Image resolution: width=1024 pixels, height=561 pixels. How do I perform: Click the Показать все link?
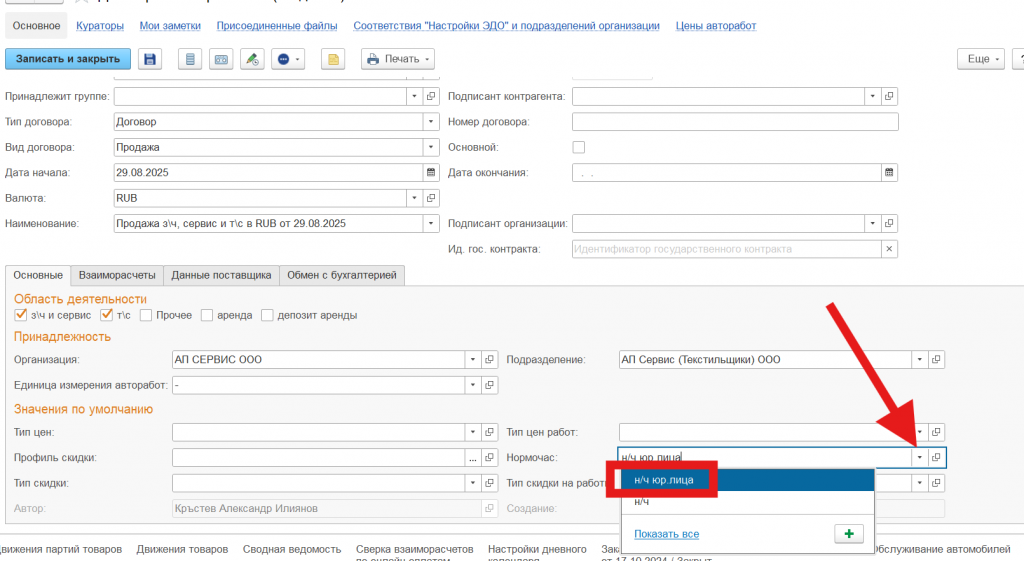tap(666, 534)
